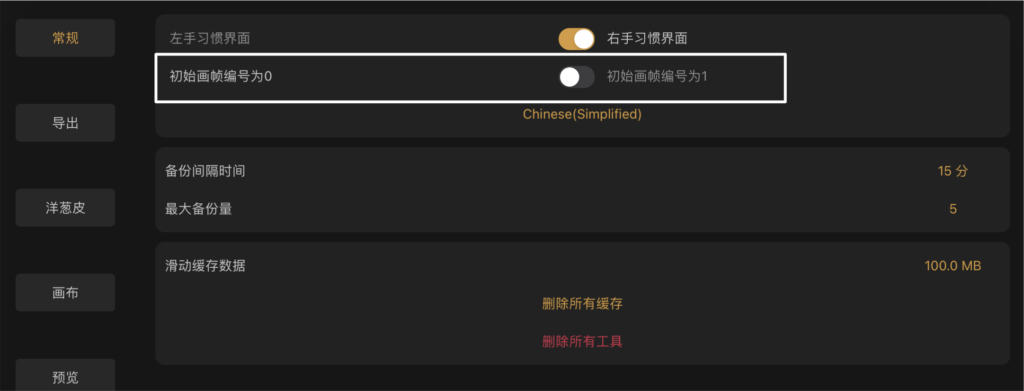The height and width of the screenshot is (391, 1024).
Task: Click the 备份间隔时间 row label
Action: point(206,172)
